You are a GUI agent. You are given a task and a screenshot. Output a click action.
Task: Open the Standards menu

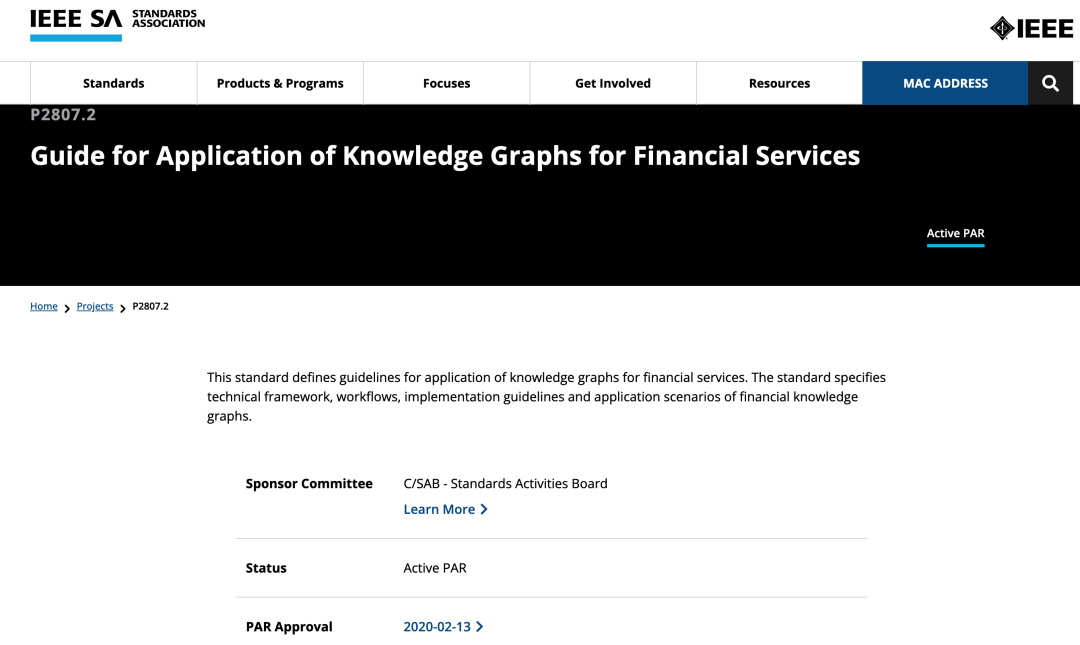114,83
